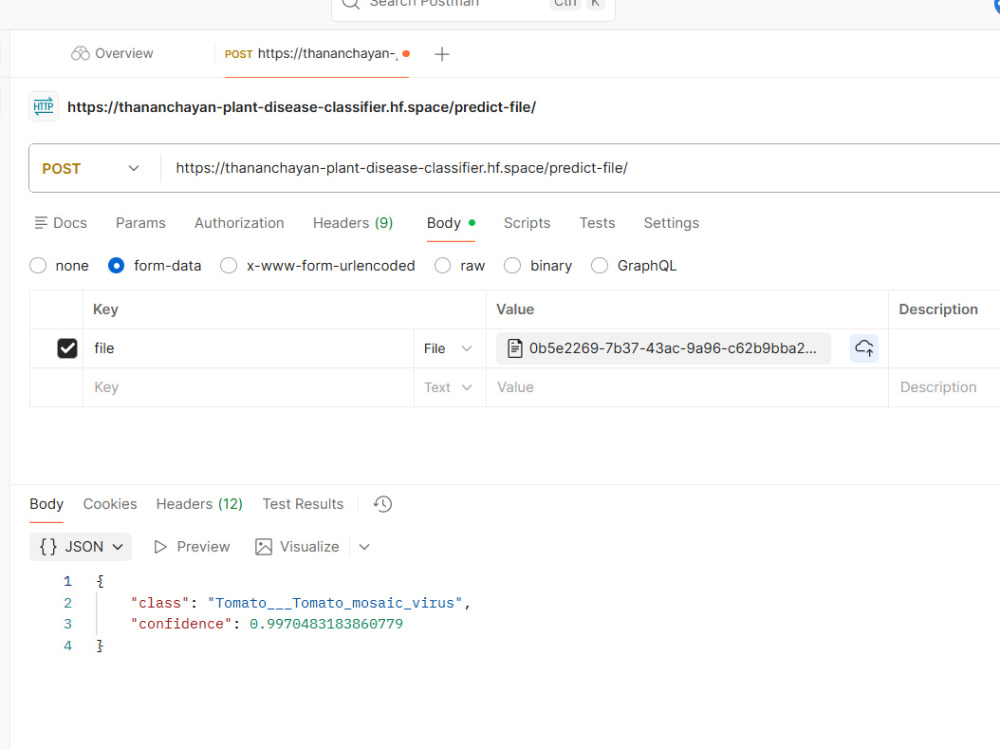
Task: Click the file key cell
Action: click(x=249, y=348)
